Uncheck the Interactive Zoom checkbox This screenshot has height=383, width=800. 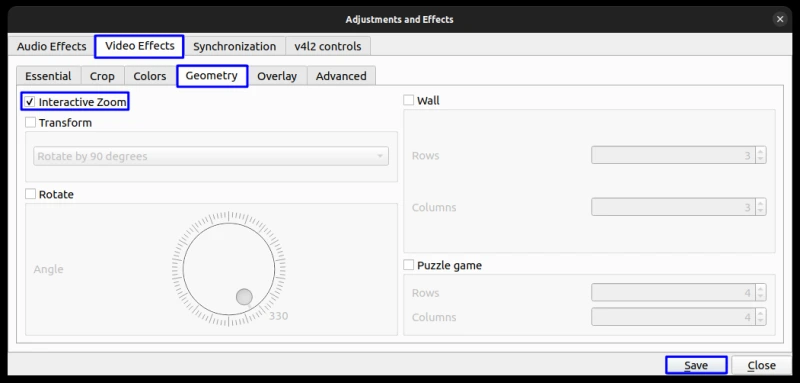pyautogui.click(x=30, y=102)
